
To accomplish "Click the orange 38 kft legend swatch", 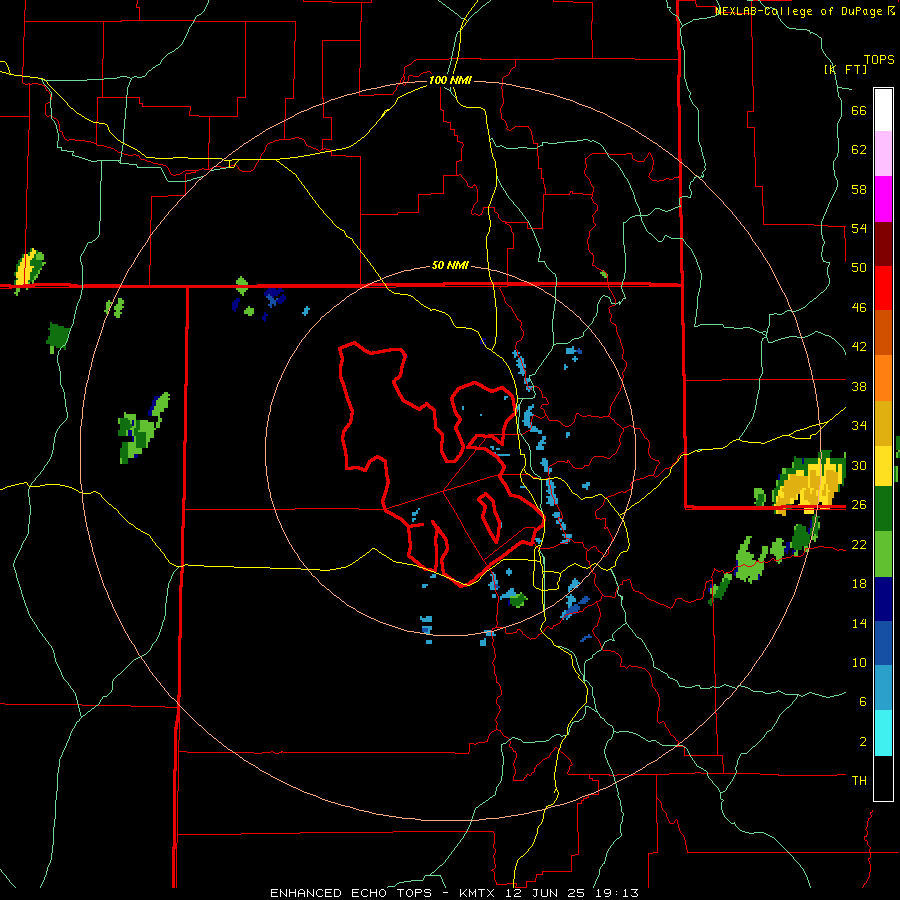I will click(x=883, y=378).
